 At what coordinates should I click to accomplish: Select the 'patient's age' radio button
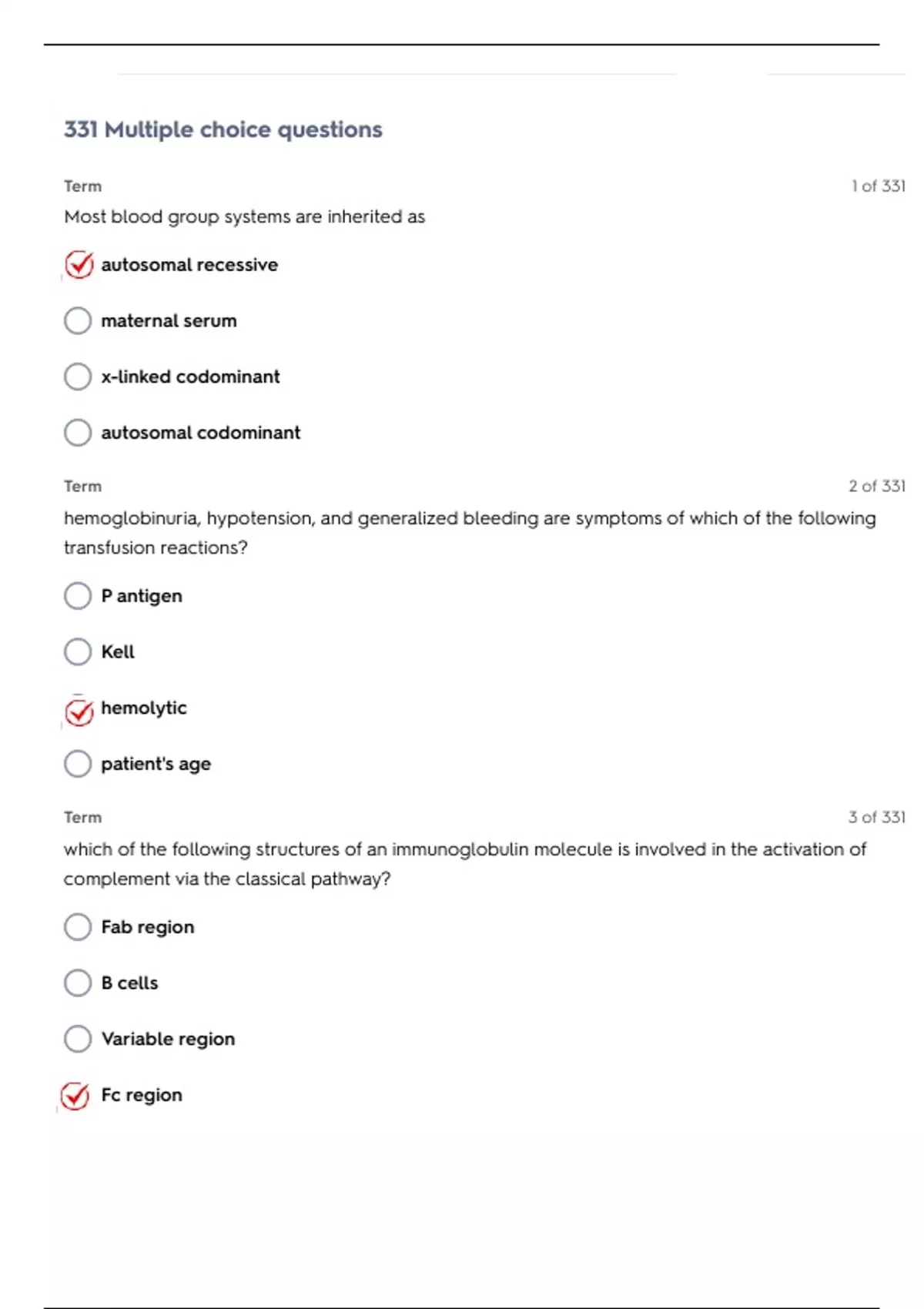[78, 764]
